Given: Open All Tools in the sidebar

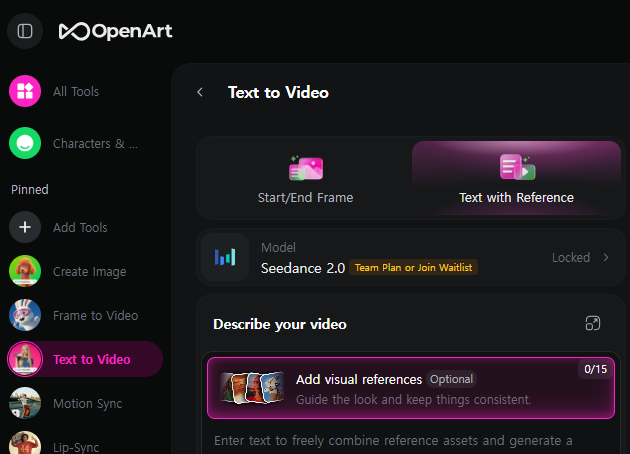Looking at the screenshot, I should [x=76, y=92].
